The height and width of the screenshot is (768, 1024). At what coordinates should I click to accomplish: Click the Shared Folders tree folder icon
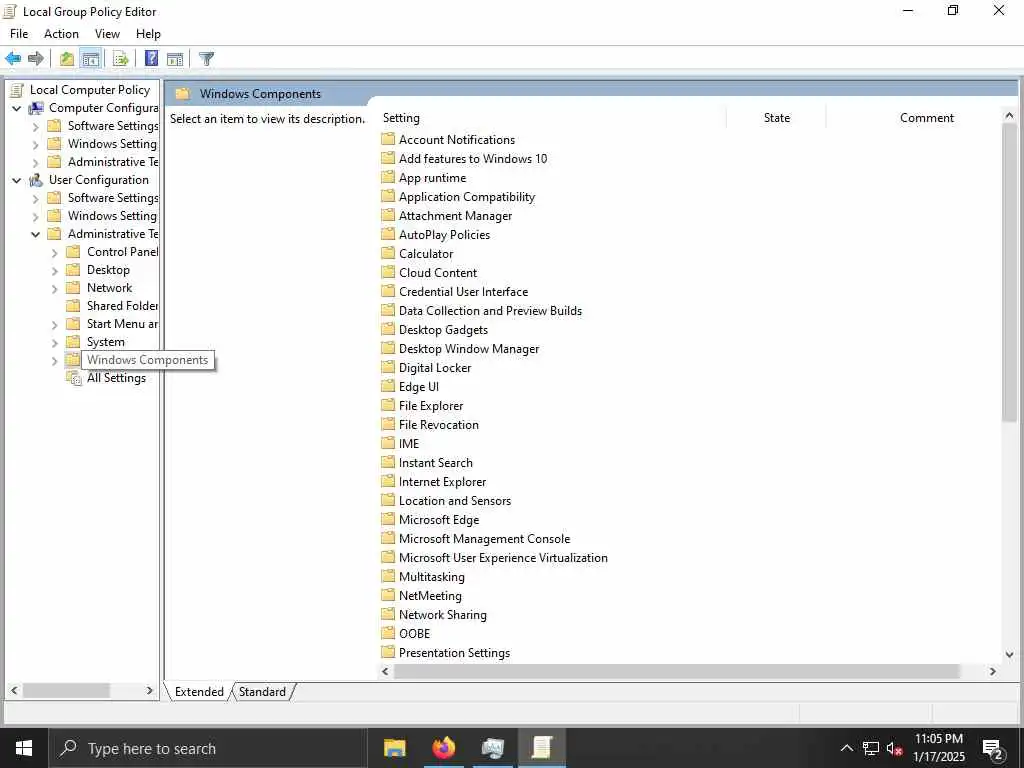(x=73, y=306)
